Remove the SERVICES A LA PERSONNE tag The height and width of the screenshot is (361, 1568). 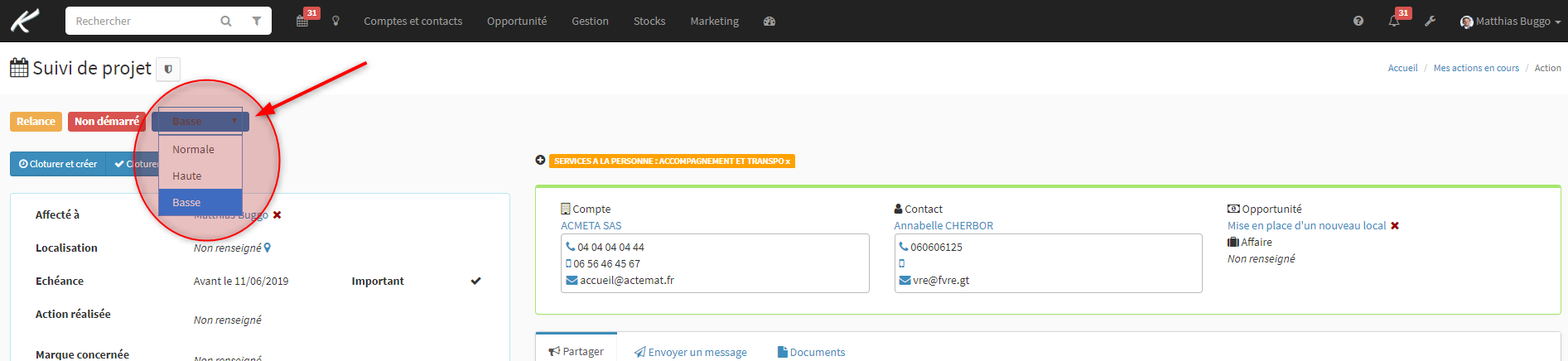pyautogui.click(x=788, y=161)
